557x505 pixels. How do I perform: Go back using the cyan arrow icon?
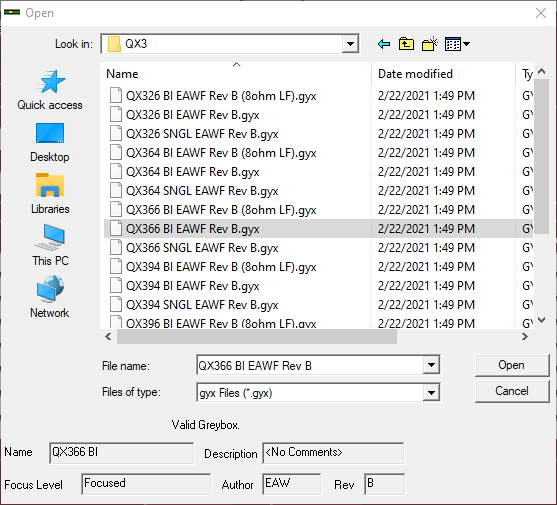384,44
